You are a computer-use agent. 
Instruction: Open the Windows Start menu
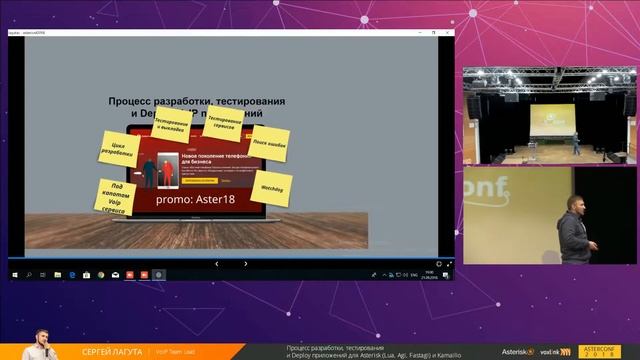[x=15, y=275]
